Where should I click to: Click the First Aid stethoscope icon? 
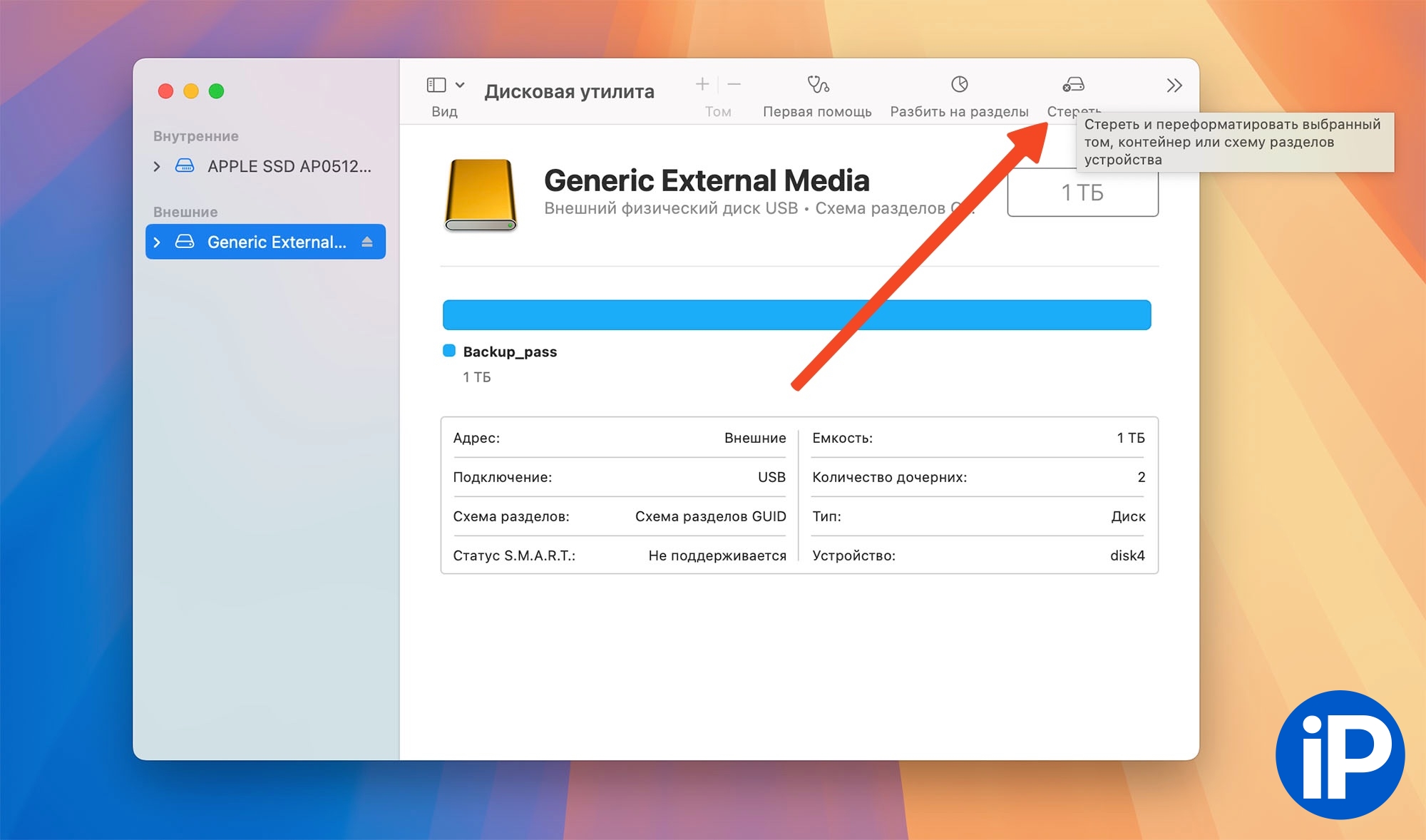point(817,85)
